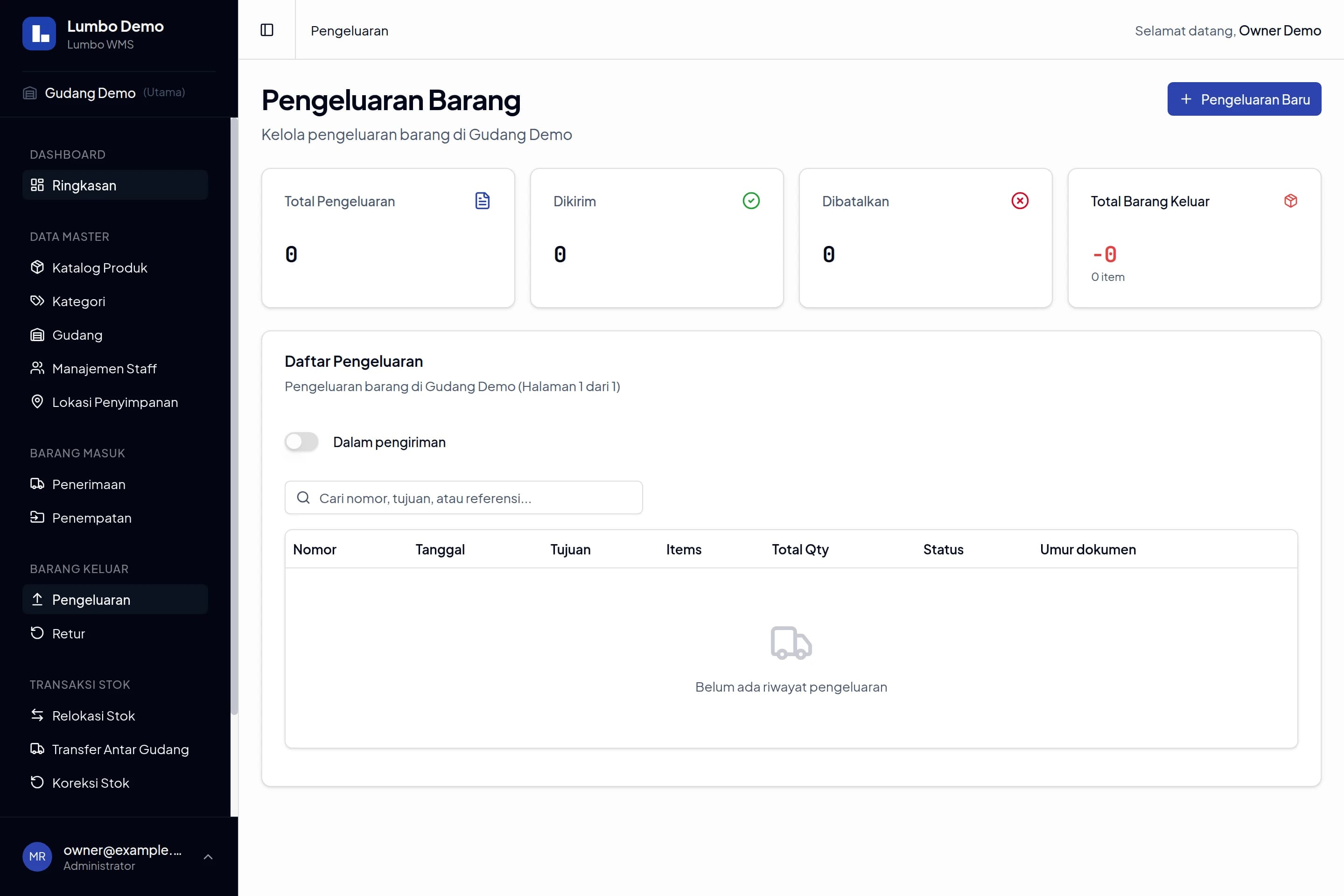Click the Umur dokumen column header
This screenshot has height=896, width=1344.
click(x=1088, y=549)
